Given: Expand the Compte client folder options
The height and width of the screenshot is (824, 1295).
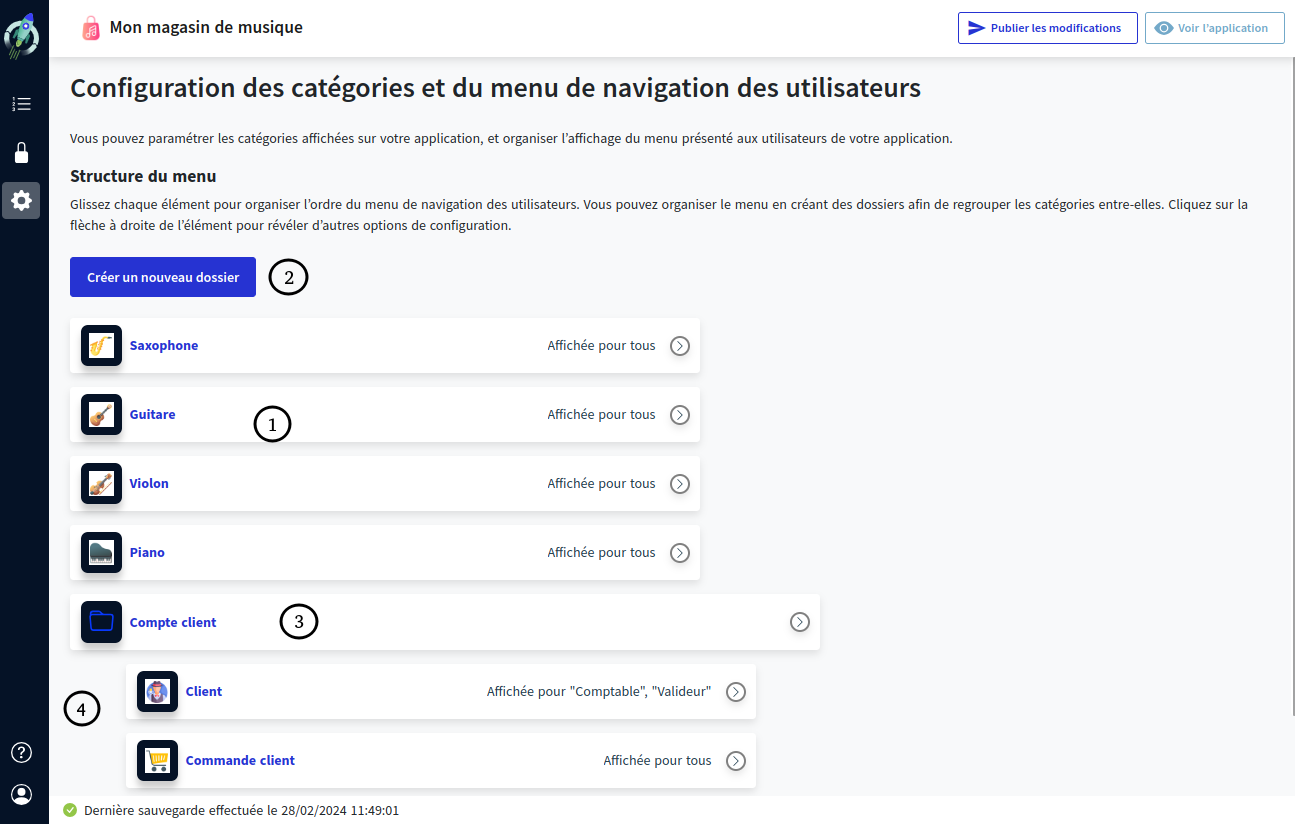Looking at the screenshot, I should 799,621.
